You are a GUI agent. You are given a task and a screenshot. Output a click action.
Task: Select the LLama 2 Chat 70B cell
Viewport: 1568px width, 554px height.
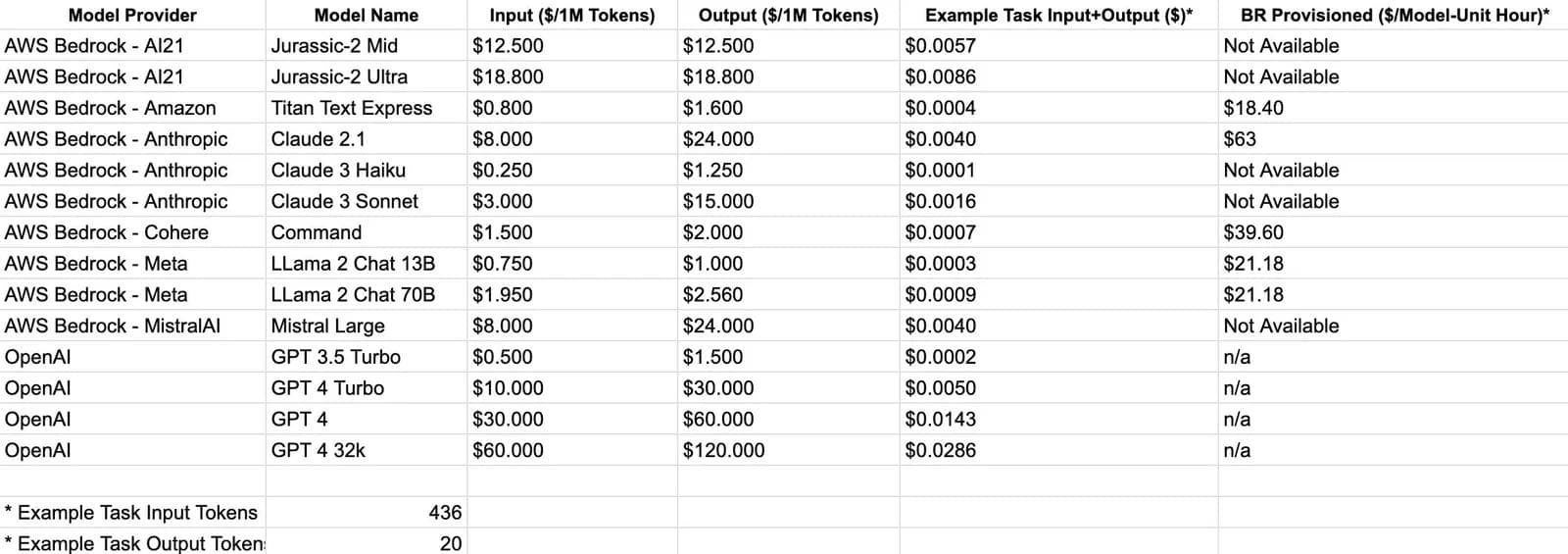353,295
